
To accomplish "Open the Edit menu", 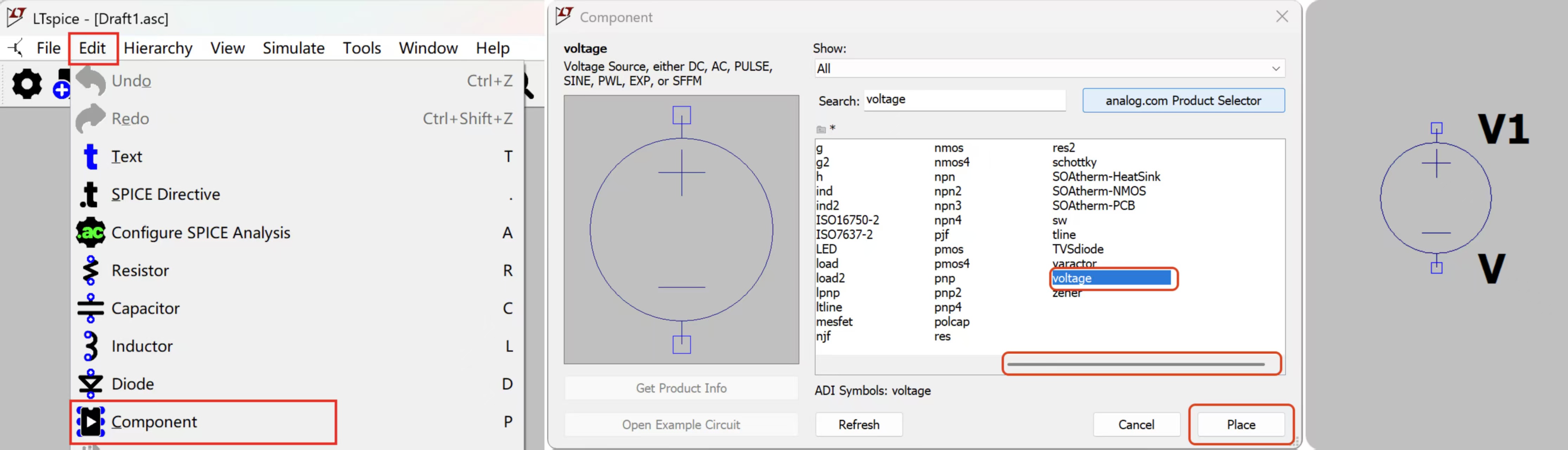I will coord(92,48).
